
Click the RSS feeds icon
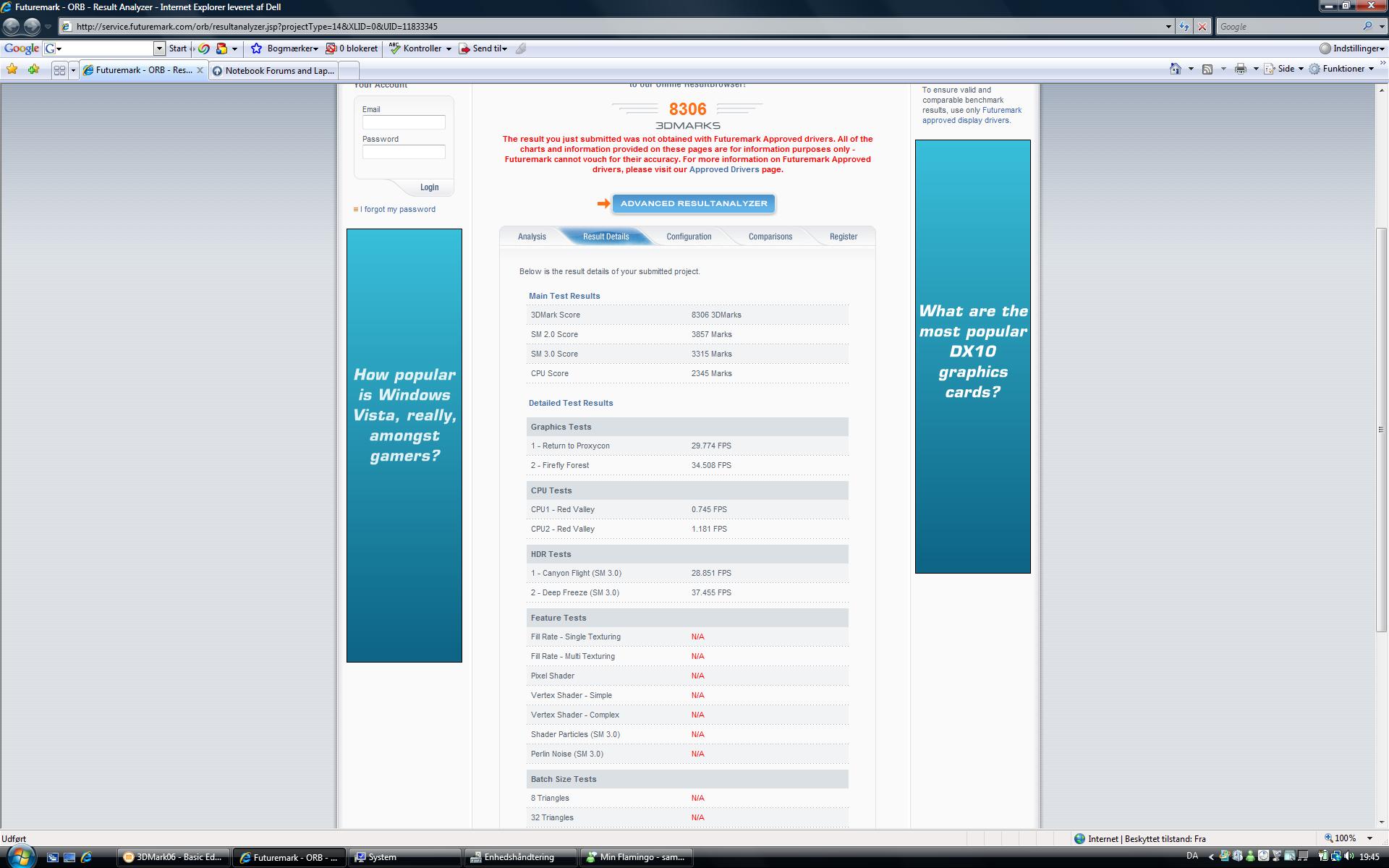point(1207,69)
